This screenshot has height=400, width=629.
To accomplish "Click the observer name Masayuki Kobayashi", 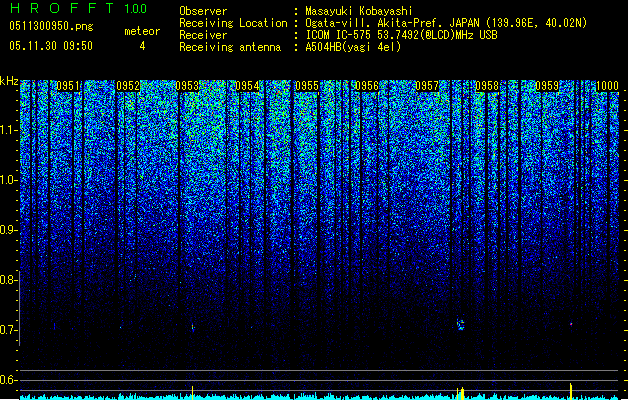I will pyautogui.click(x=359, y=11).
